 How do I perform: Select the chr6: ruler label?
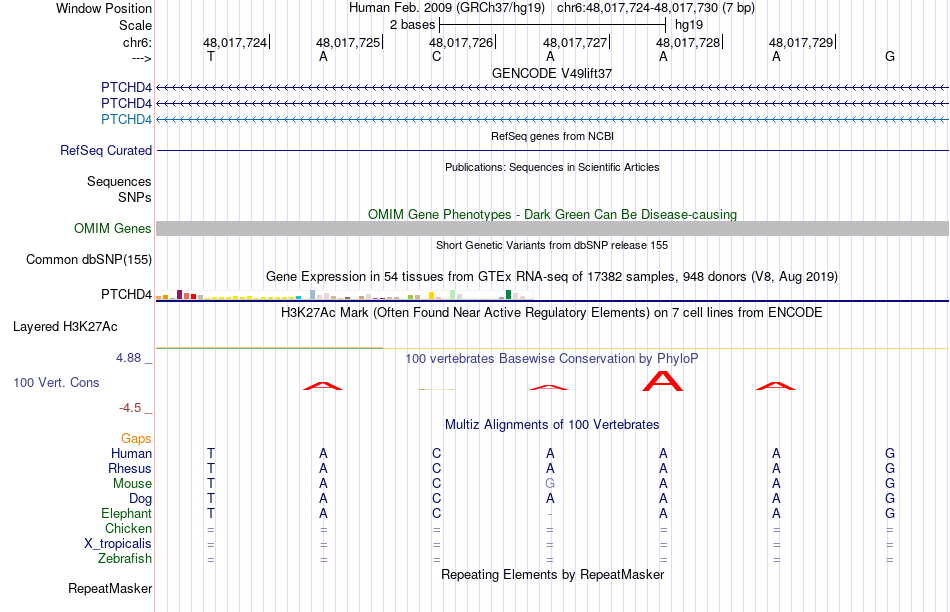pos(137,42)
